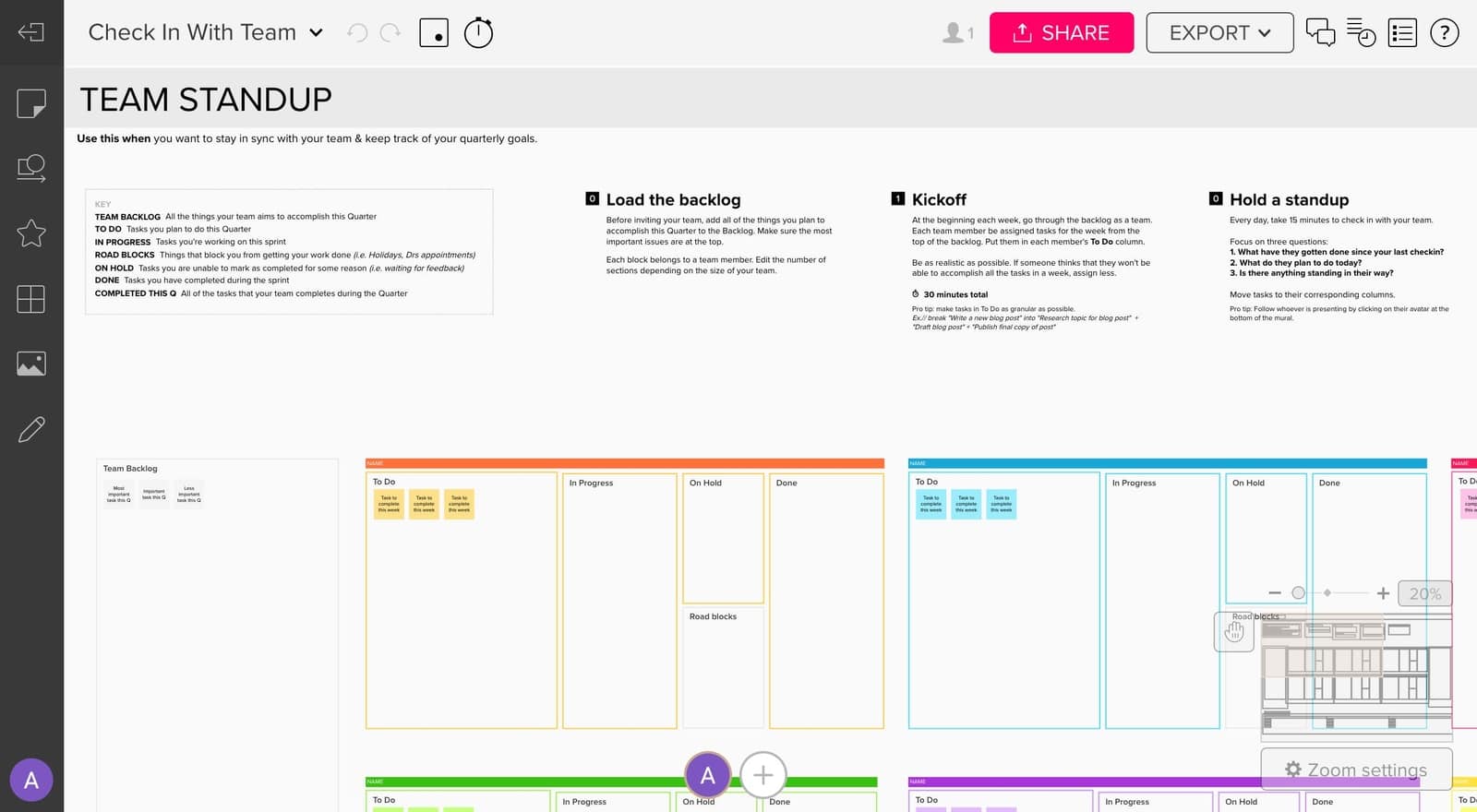
Task: Open the Check In With Team title dropdown
Action: pyautogui.click(x=316, y=32)
